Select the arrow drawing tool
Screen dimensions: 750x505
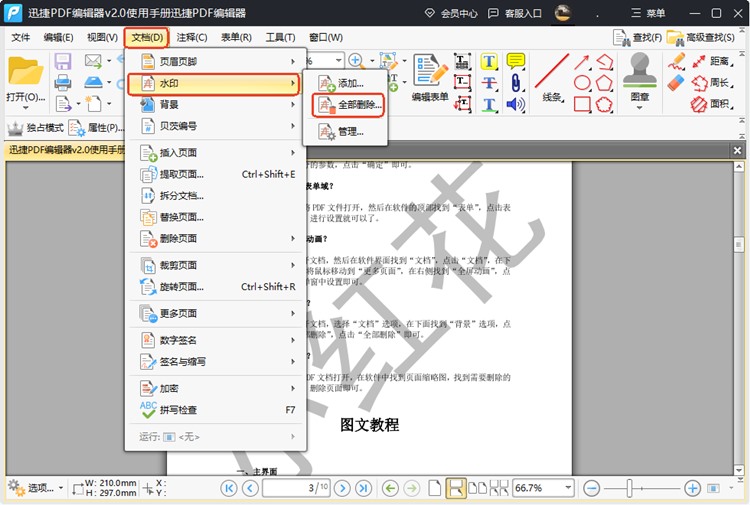tap(582, 62)
